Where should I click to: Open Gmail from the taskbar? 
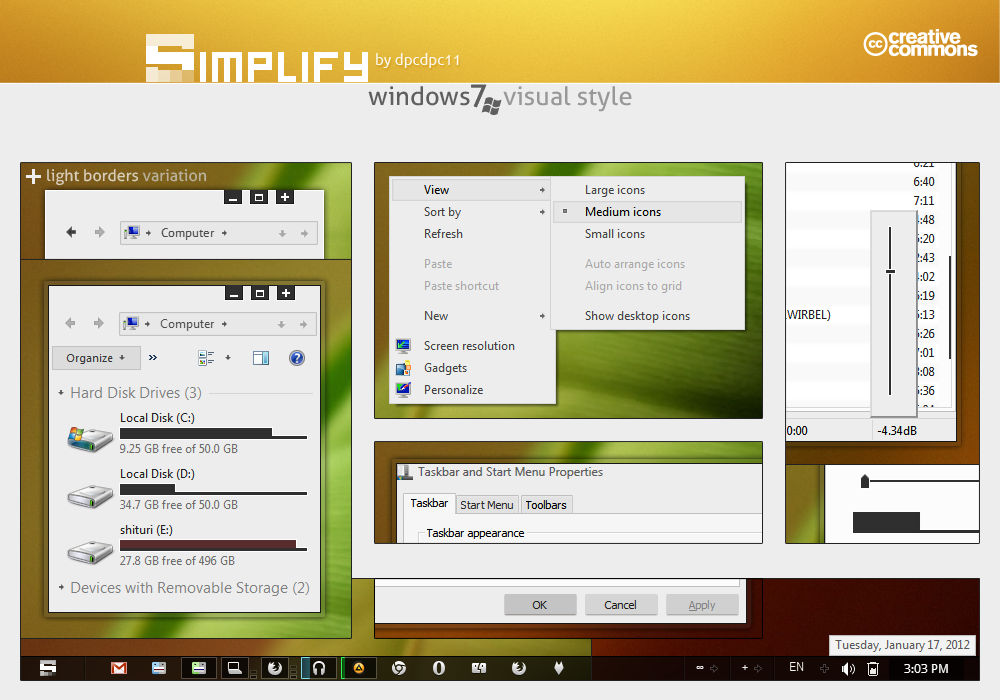click(118, 667)
